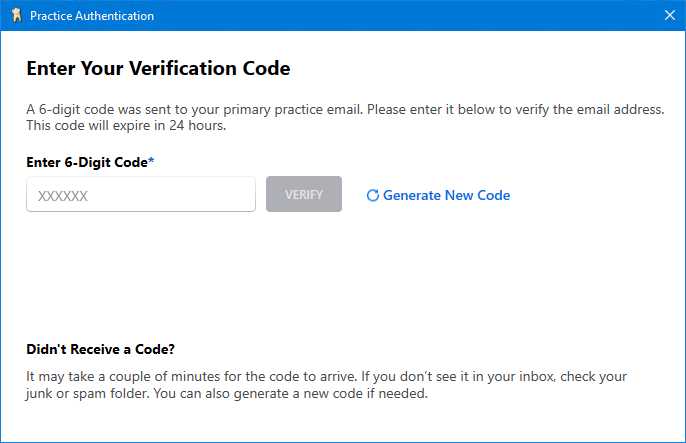The height and width of the screenshot is (443, 686).
Task: Click the red required-field asterisk
Action: tap(151, 160)
